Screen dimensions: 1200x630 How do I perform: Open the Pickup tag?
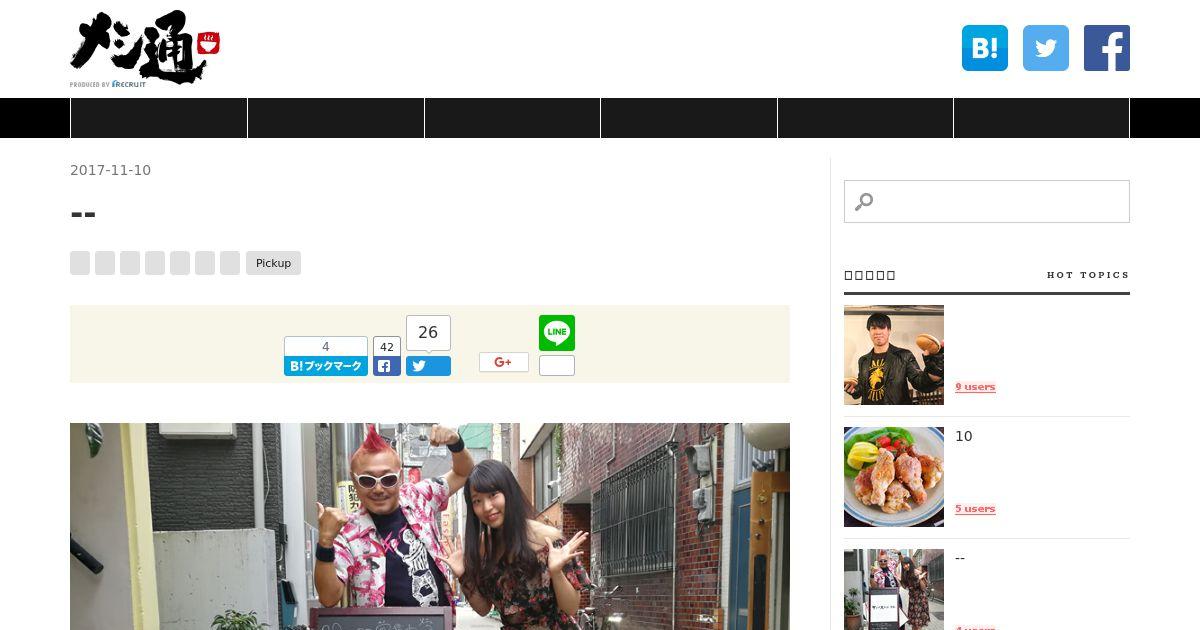[273, 263]
